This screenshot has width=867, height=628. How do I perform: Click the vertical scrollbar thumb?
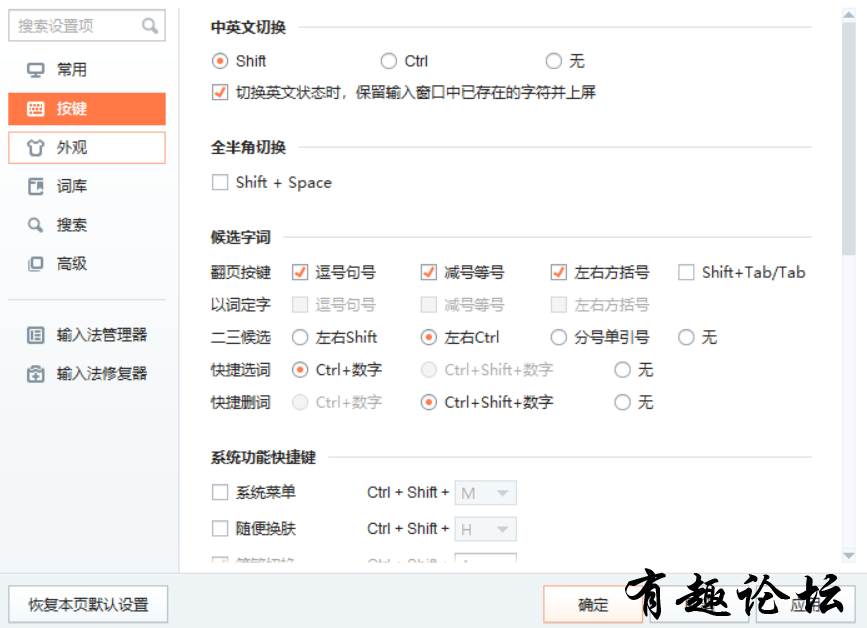coord(849,138)
